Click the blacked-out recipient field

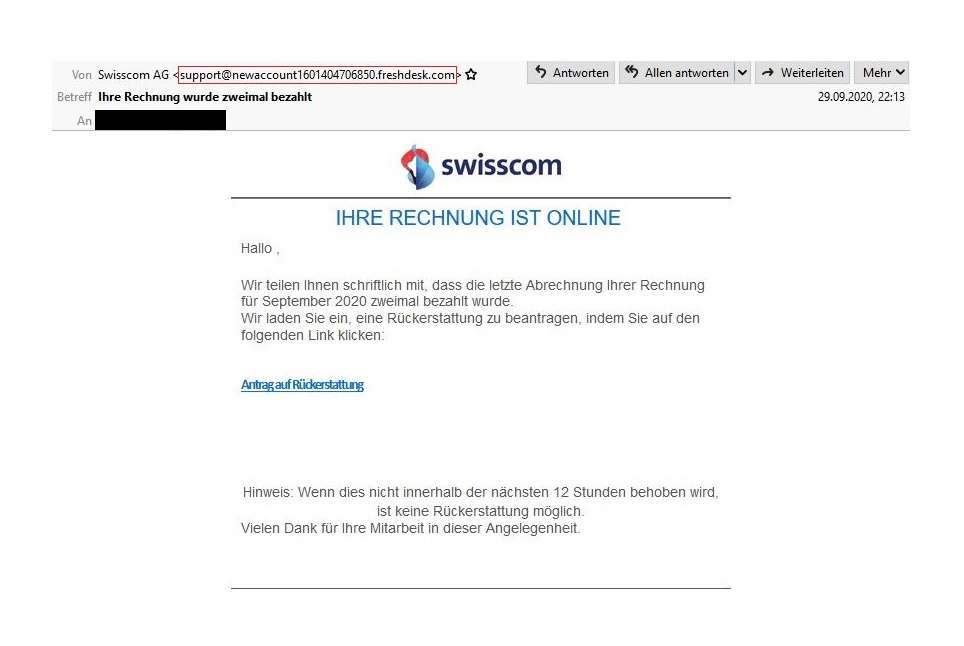coord(160,120)
